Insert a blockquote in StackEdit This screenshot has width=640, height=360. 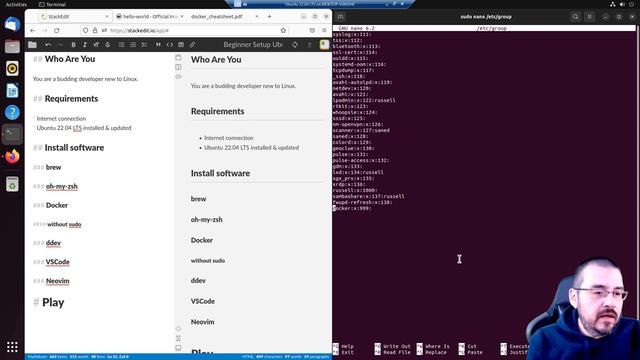tap(158, 44)
